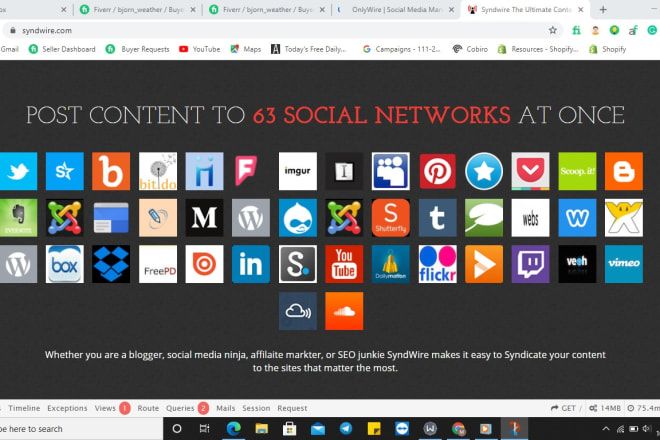Image resolution: width=660 pixels, height=440 pixels.
Task: Bookmark this page with the star
Action: click(x=553, y=30)
